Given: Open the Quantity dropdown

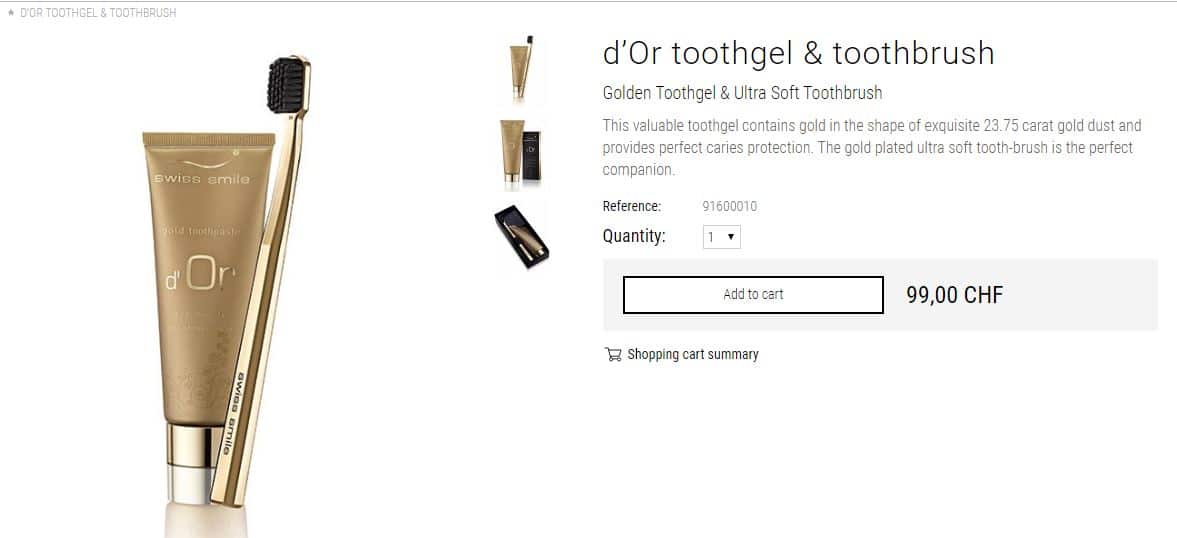Looking at the screenshot, I should tap(721, 237).
